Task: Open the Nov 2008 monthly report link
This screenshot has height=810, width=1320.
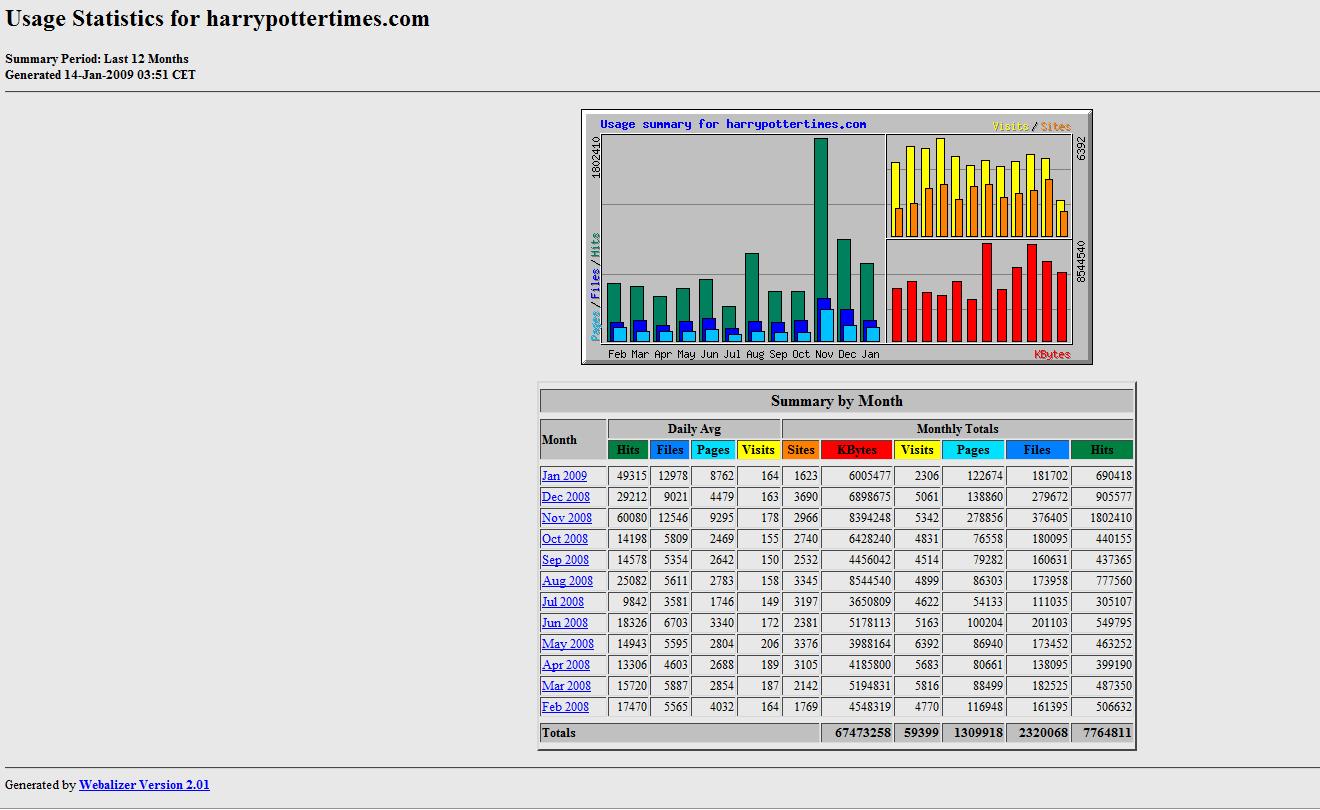Action: click(567, 518)
